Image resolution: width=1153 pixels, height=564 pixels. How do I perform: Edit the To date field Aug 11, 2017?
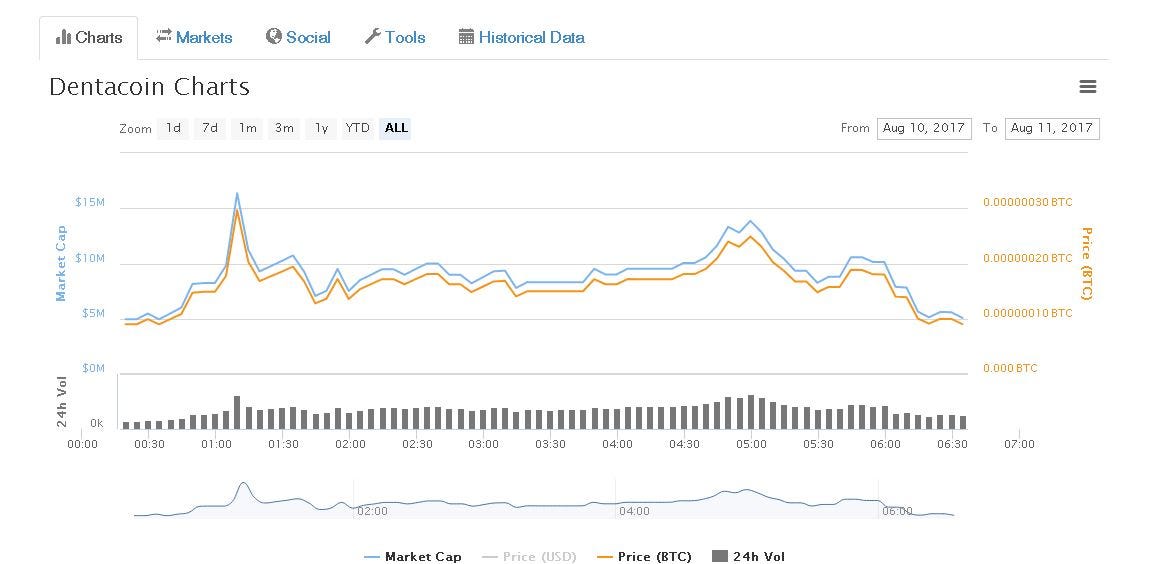pyautogui.click(x=1052, y=128)
